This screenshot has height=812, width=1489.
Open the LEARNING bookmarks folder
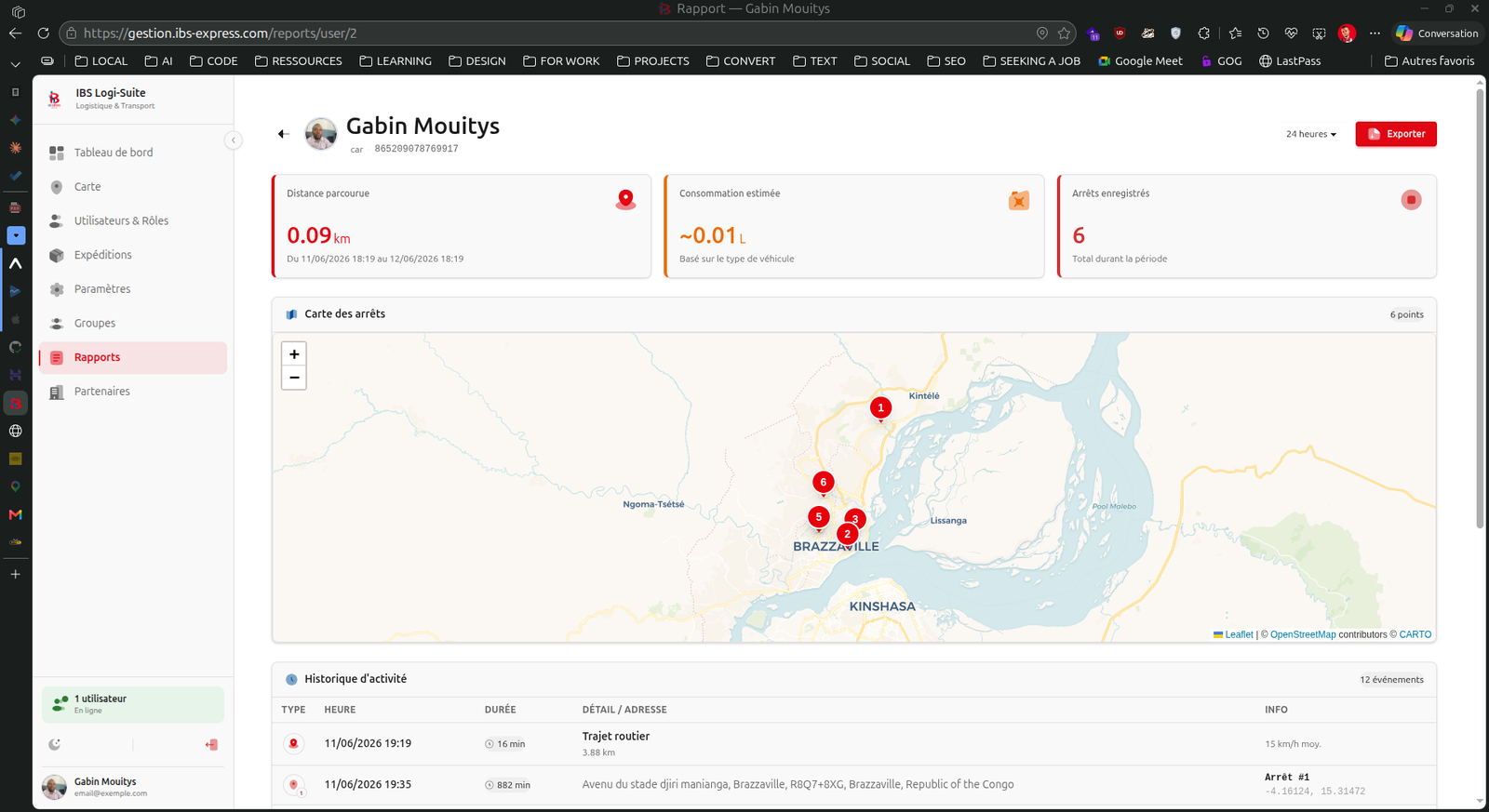click(396, 61)
